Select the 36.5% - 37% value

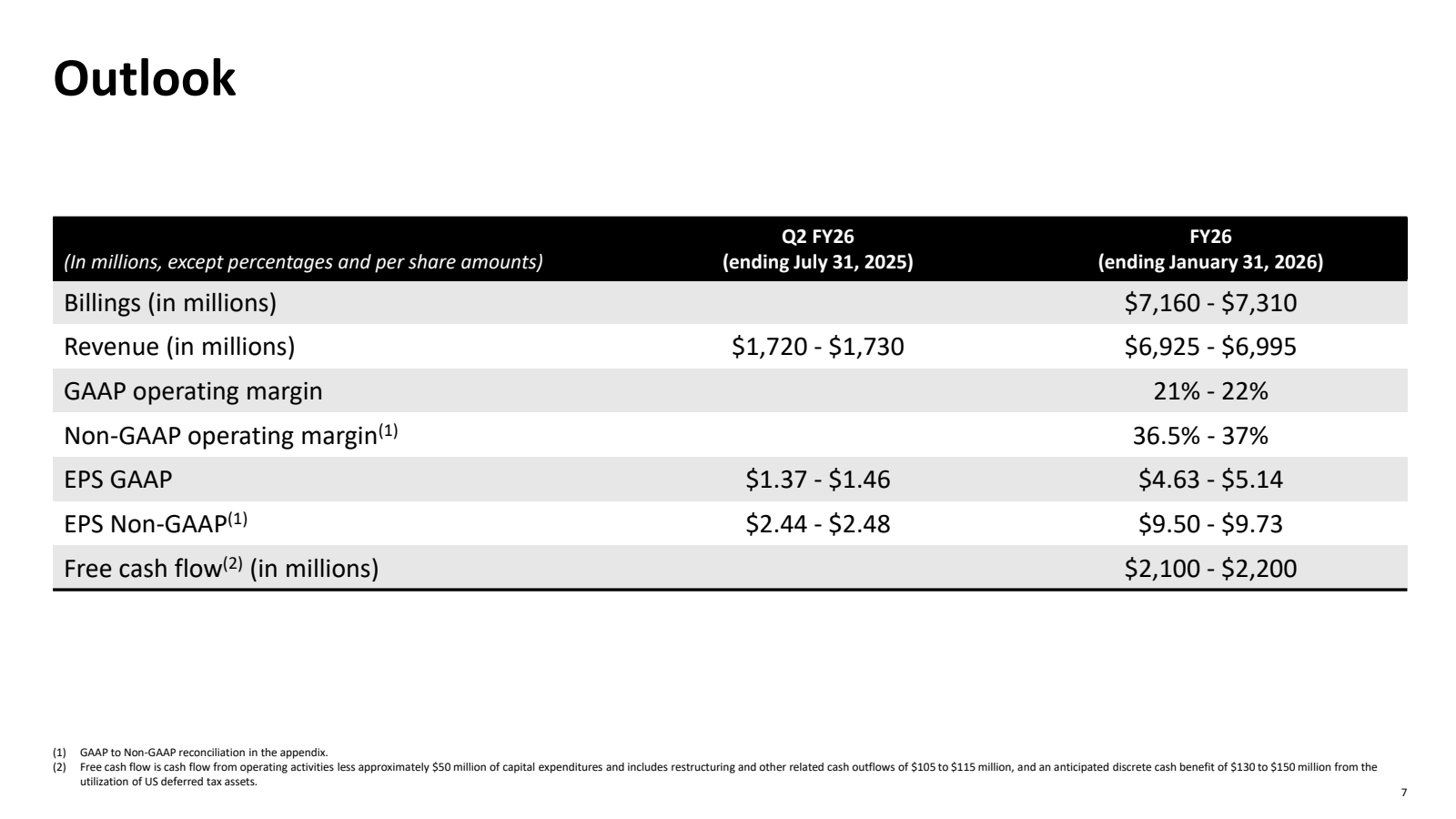1200,436
